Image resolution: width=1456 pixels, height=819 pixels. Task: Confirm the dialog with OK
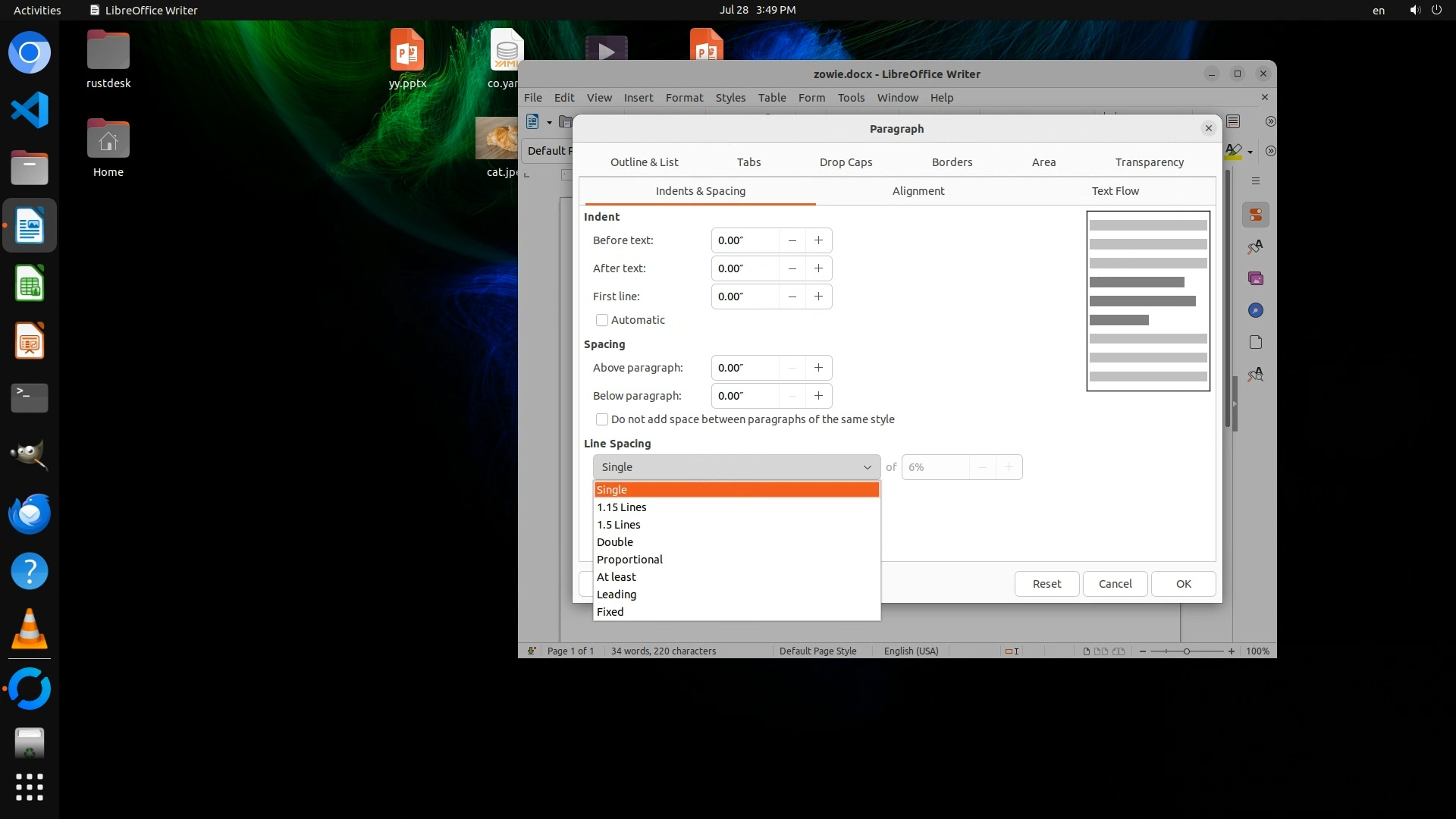(1183, 584)
